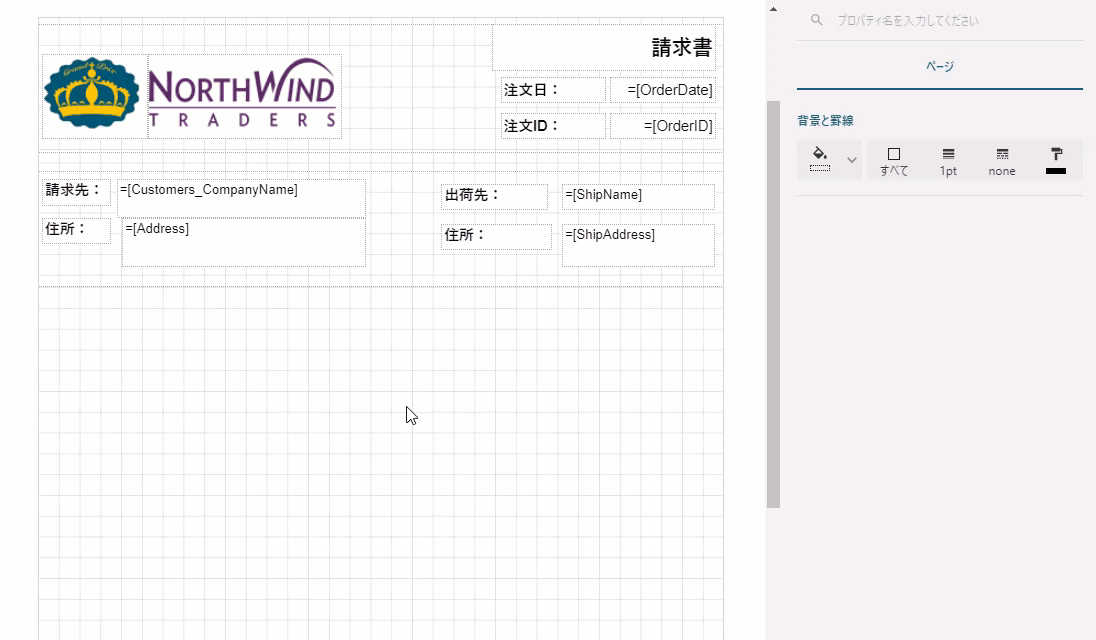Screen dimensions: 1096x640
Task: Open the border sides selector labeled すべて
Action: coord(894,161)
